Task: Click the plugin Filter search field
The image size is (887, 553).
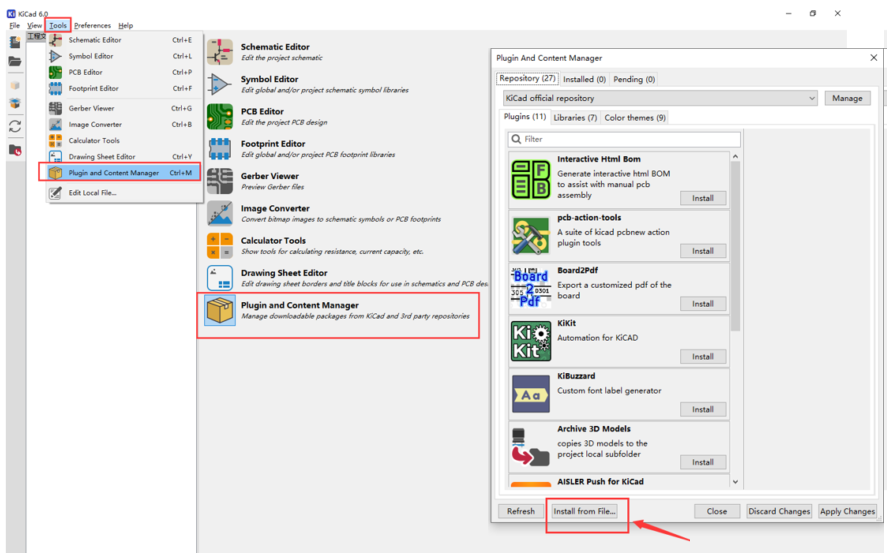Action: 625,139
